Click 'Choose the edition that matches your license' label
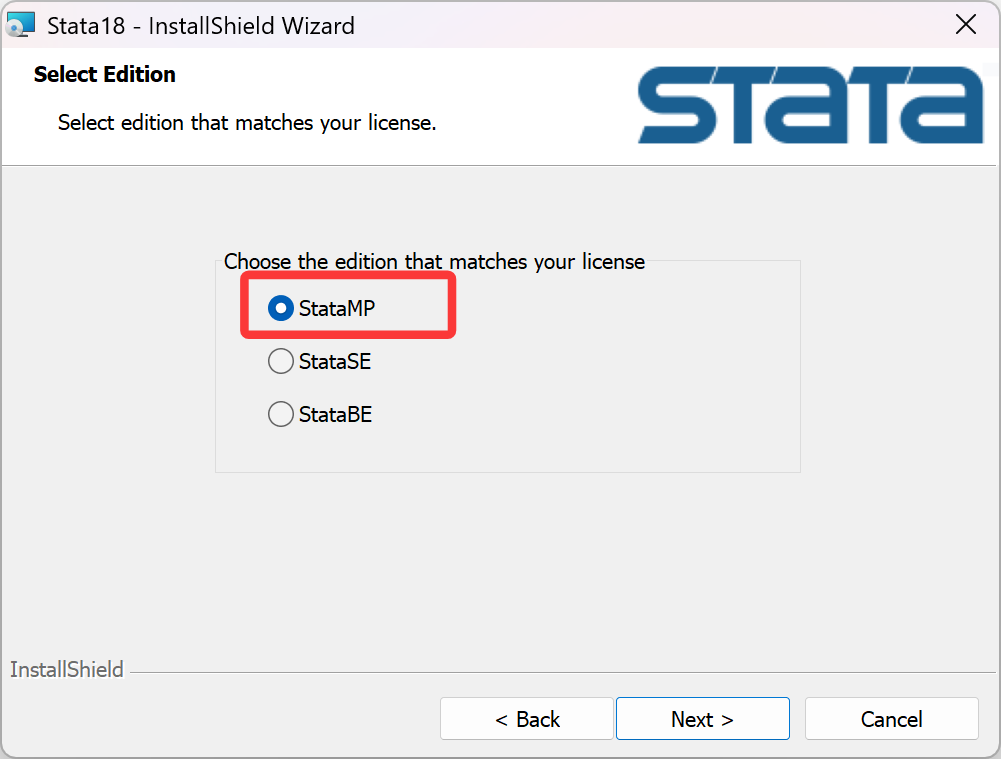 [x=434, y=262]
